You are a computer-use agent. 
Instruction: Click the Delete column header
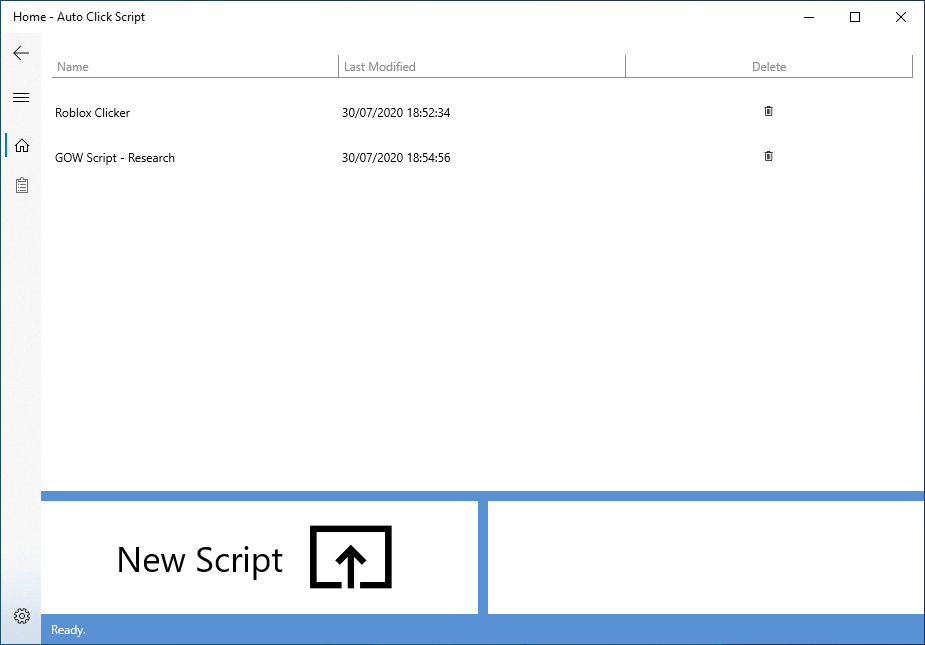click(x=769, y=66)
